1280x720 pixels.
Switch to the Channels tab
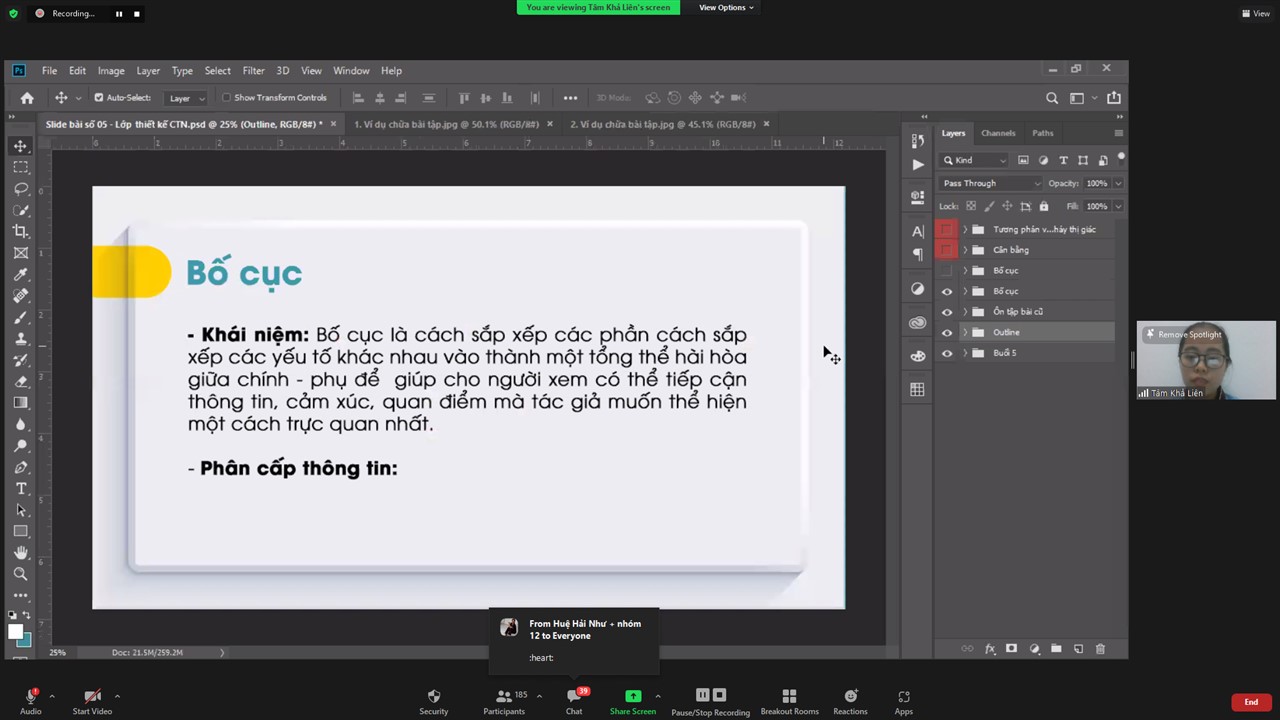click(998, 133)
